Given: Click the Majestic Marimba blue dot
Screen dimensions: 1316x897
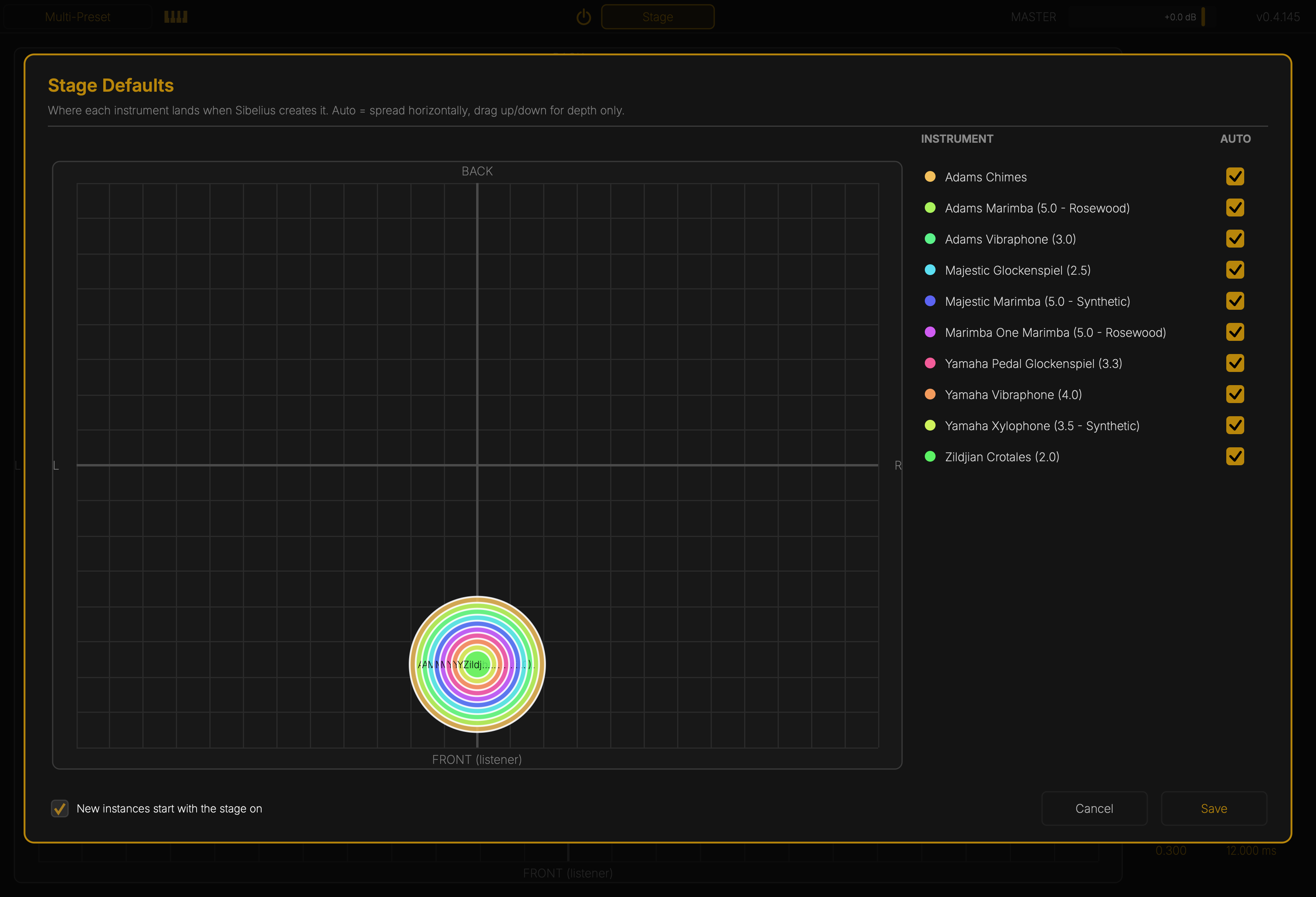Looking at the screenshot, I should click(x=930, y=301).
